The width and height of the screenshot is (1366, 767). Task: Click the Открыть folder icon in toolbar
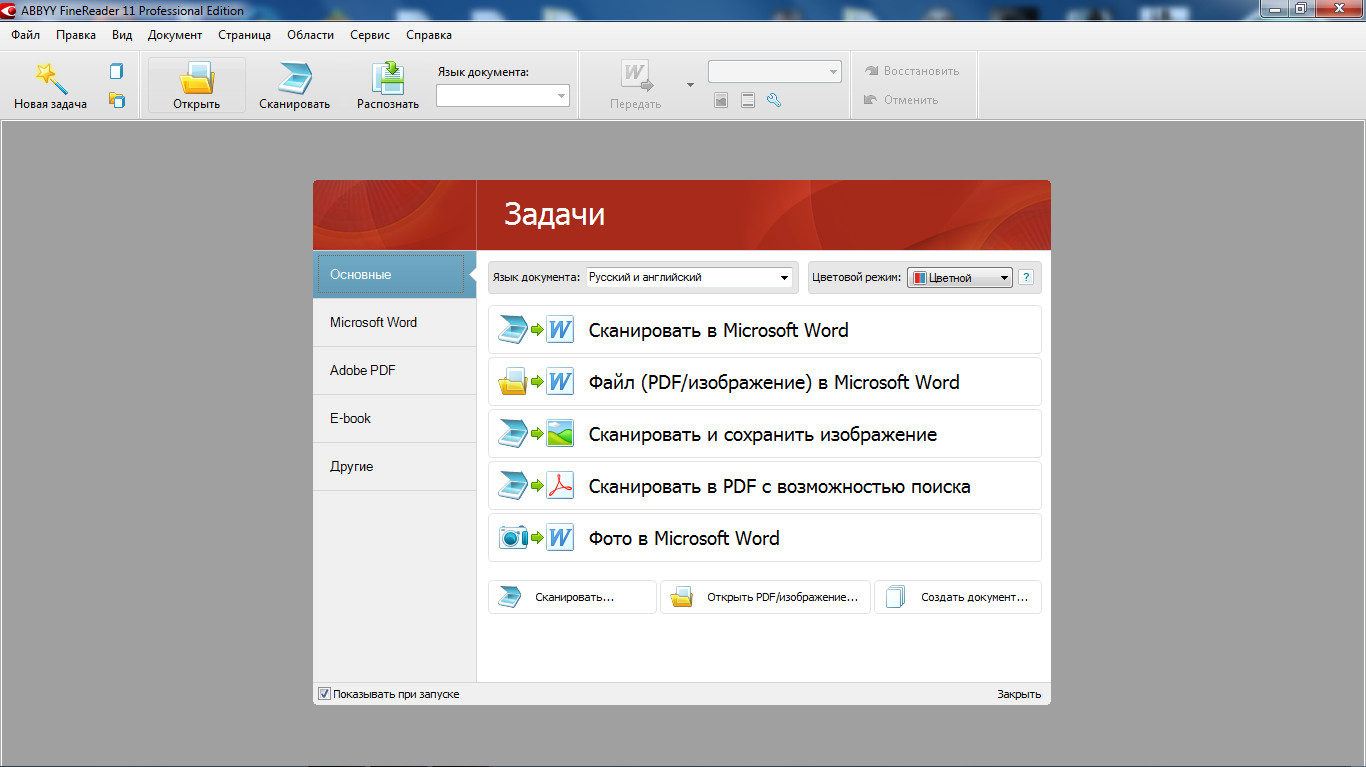[x=196, y=78]
